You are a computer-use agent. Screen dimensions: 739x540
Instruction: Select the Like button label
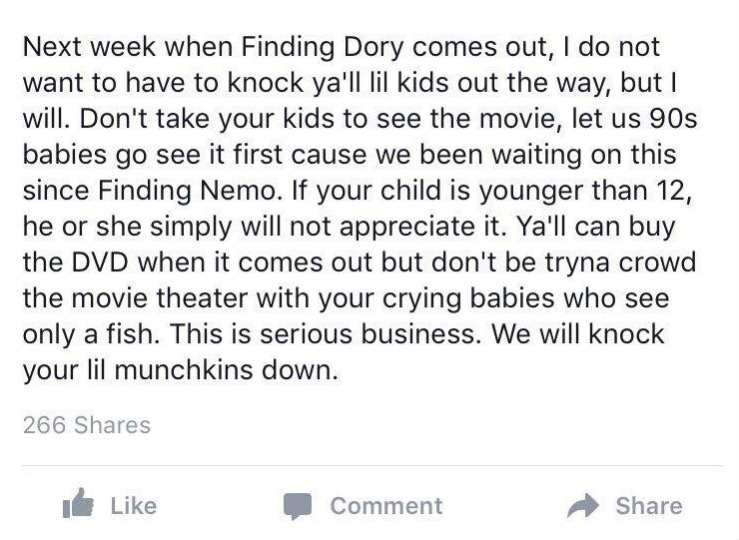click(133, 506)
